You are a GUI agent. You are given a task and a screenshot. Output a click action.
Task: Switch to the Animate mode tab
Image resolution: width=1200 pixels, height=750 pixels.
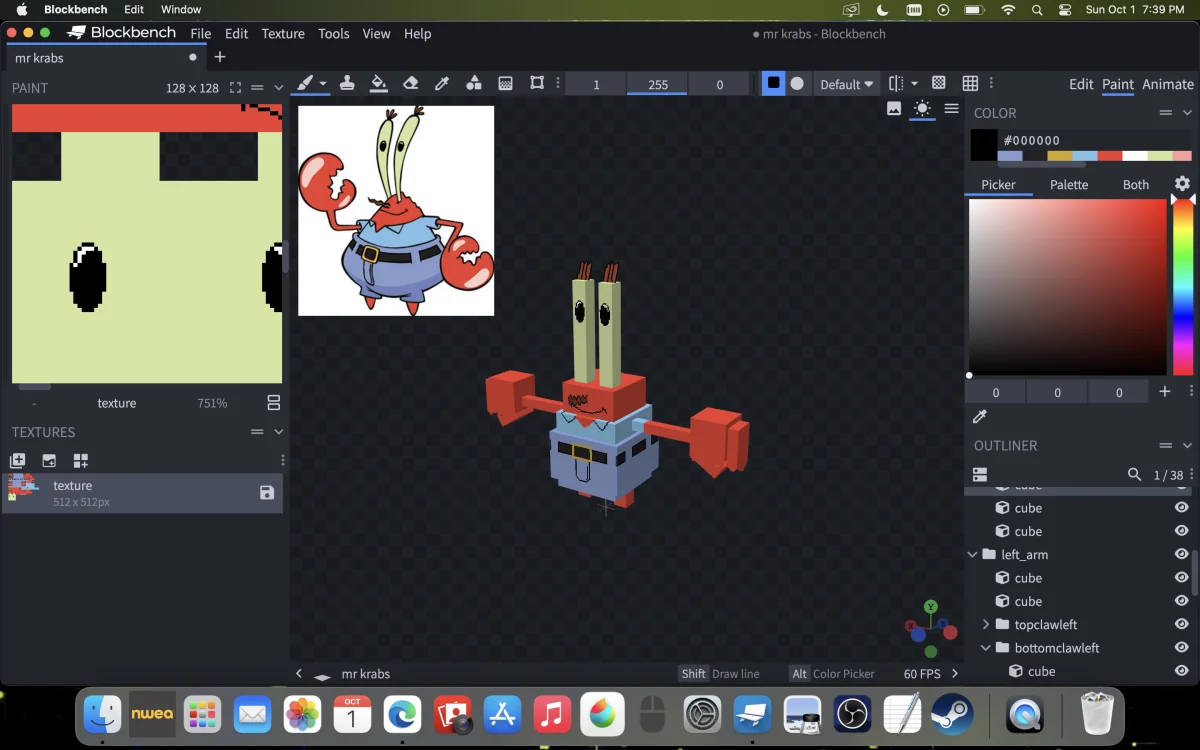tap(1168, 84)
